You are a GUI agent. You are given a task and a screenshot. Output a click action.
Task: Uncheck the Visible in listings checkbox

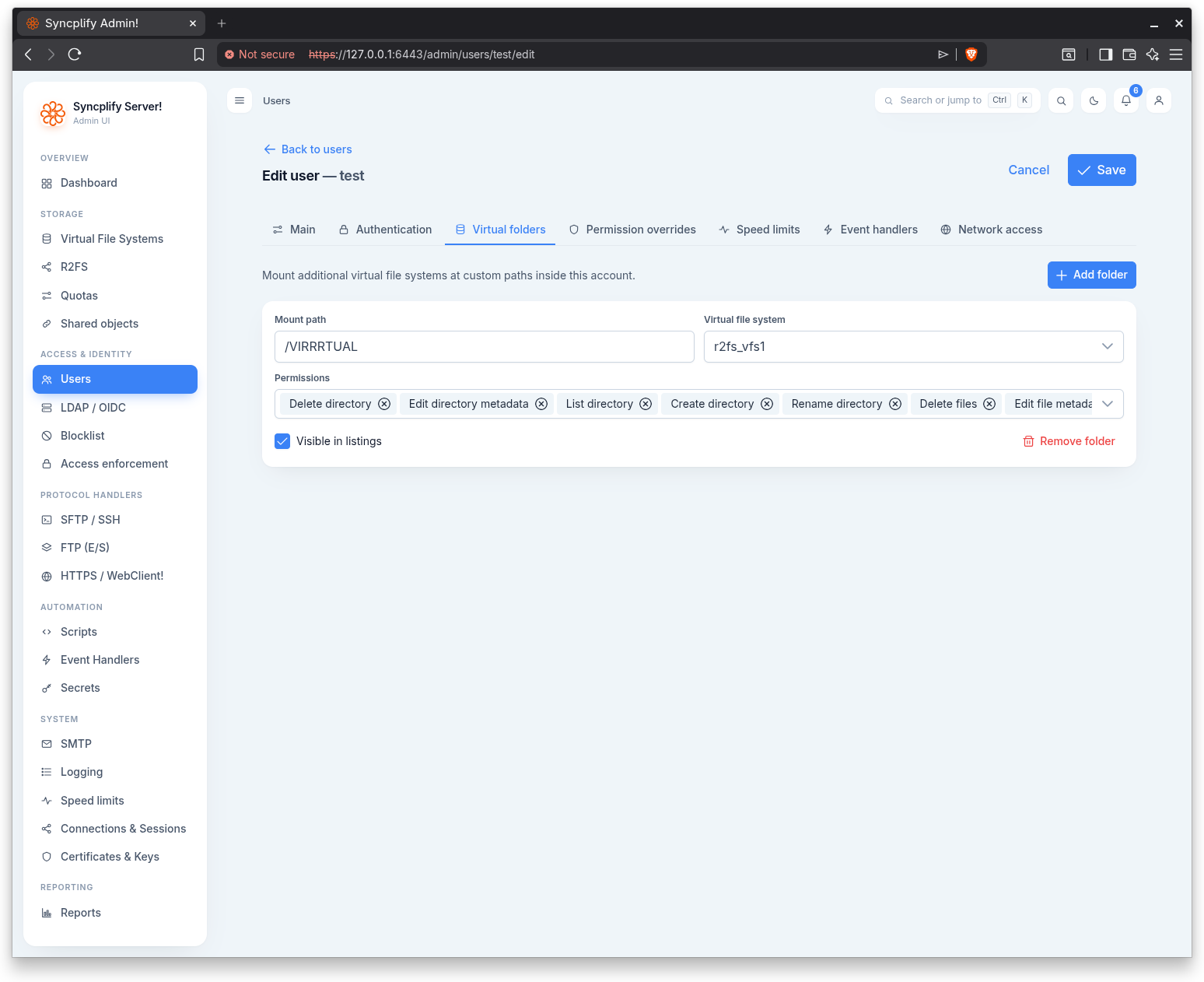[282, 441]
